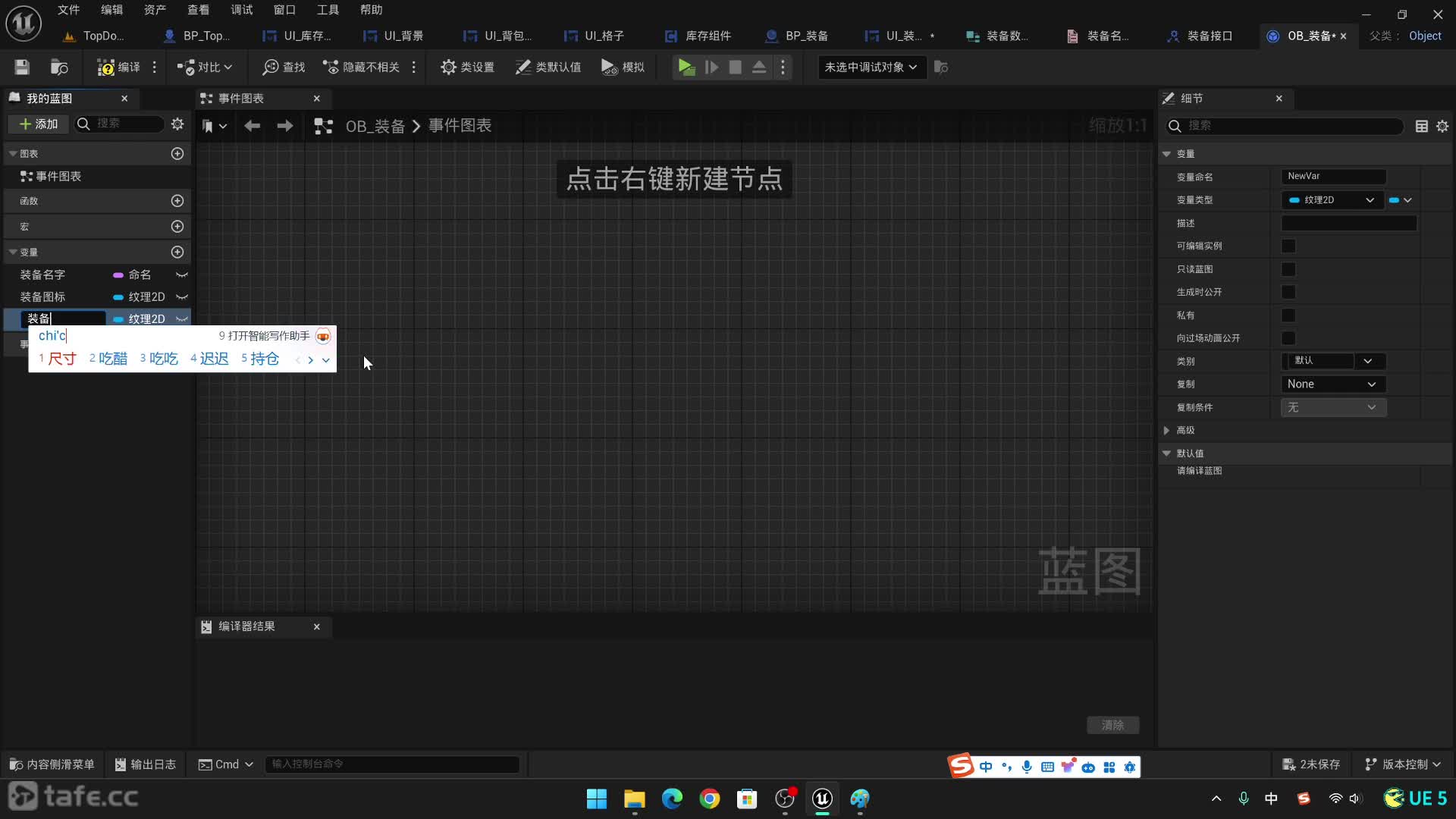Open details property matrix grid icon
This screenshot has height=819, width=1456.
pyautogui.click(x=1422, y=126)
